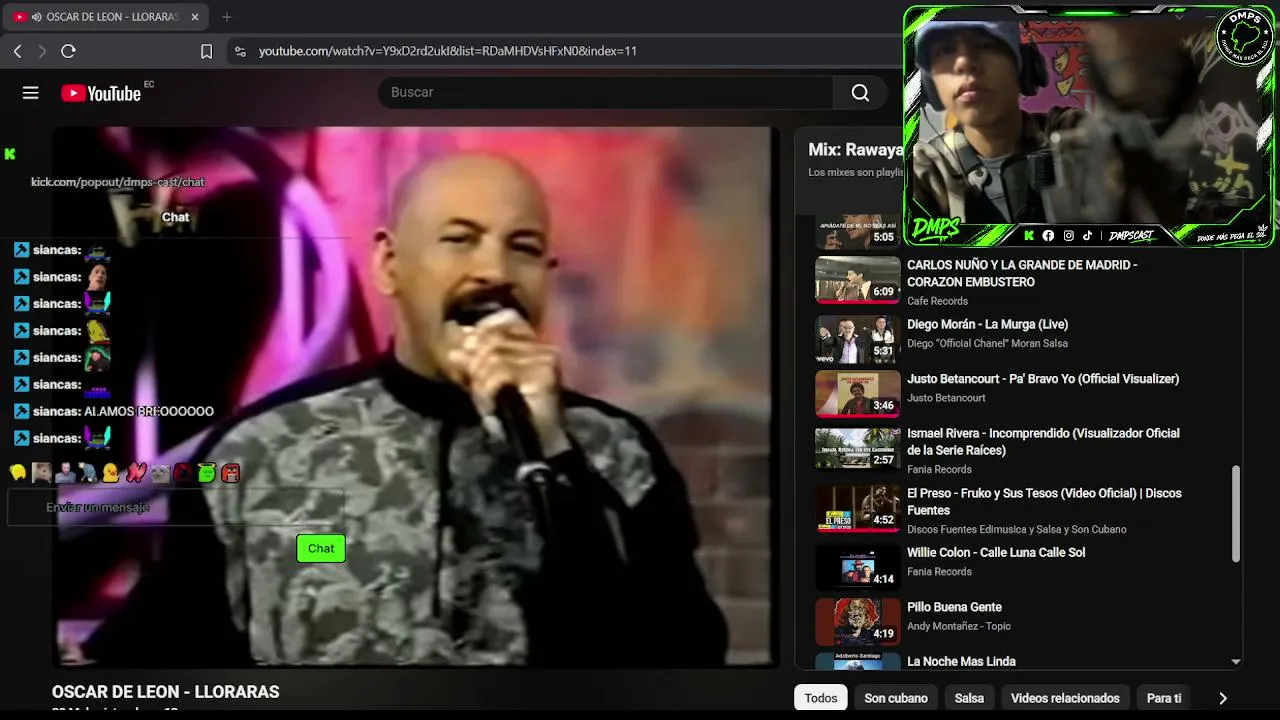Click playlist scrollbar down arrow

(x=1236, y=661)
